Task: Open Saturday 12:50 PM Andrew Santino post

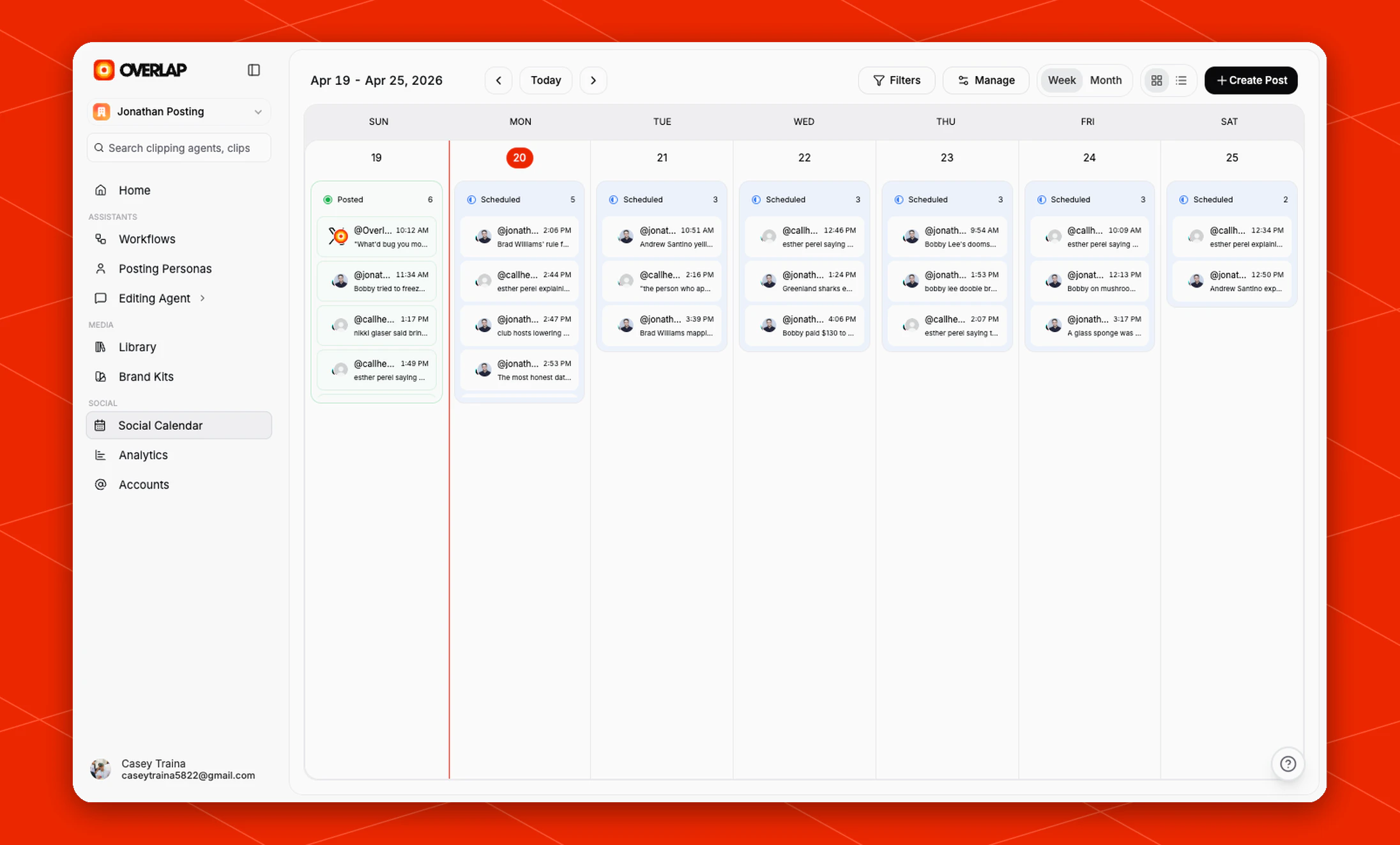Action: [x=1232, y=281]
